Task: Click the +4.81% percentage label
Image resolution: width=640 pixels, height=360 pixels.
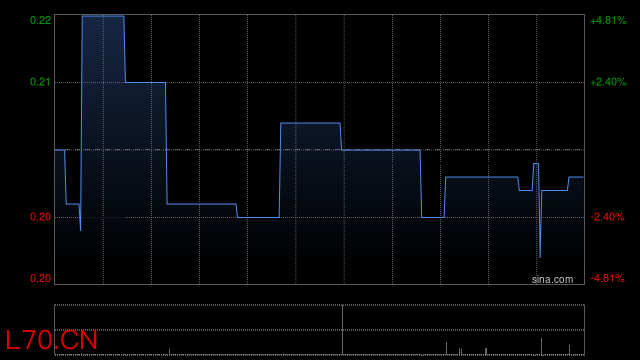Action: (x=608, y=20)
